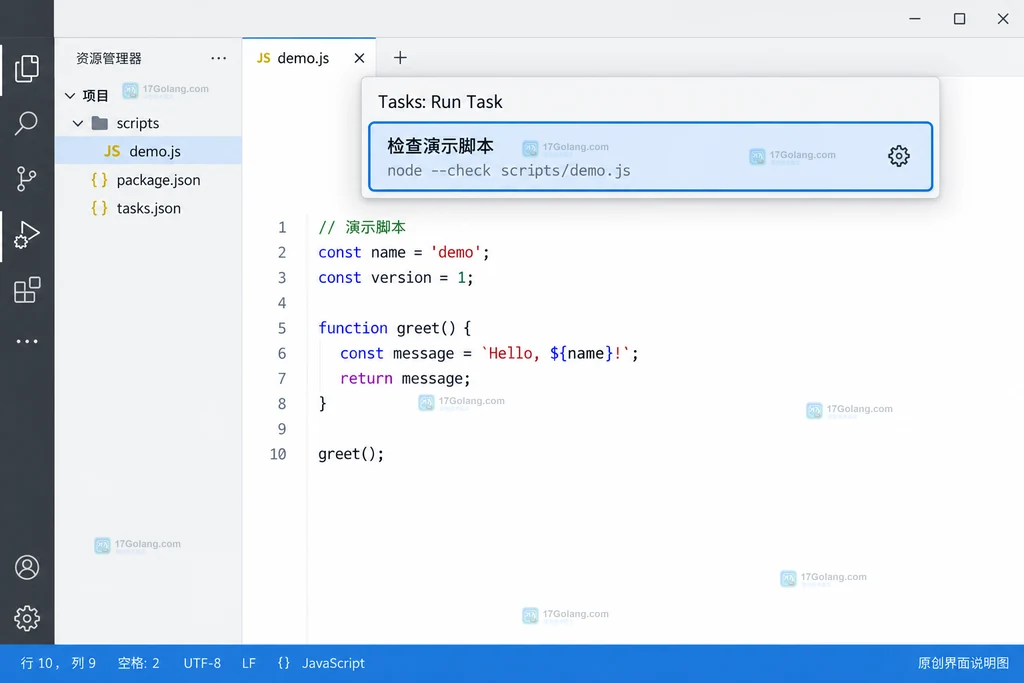The height and width of the screenshot is (683, 1024).
Task: Collapse the scripts folder chevron
Action: [78, 123]
